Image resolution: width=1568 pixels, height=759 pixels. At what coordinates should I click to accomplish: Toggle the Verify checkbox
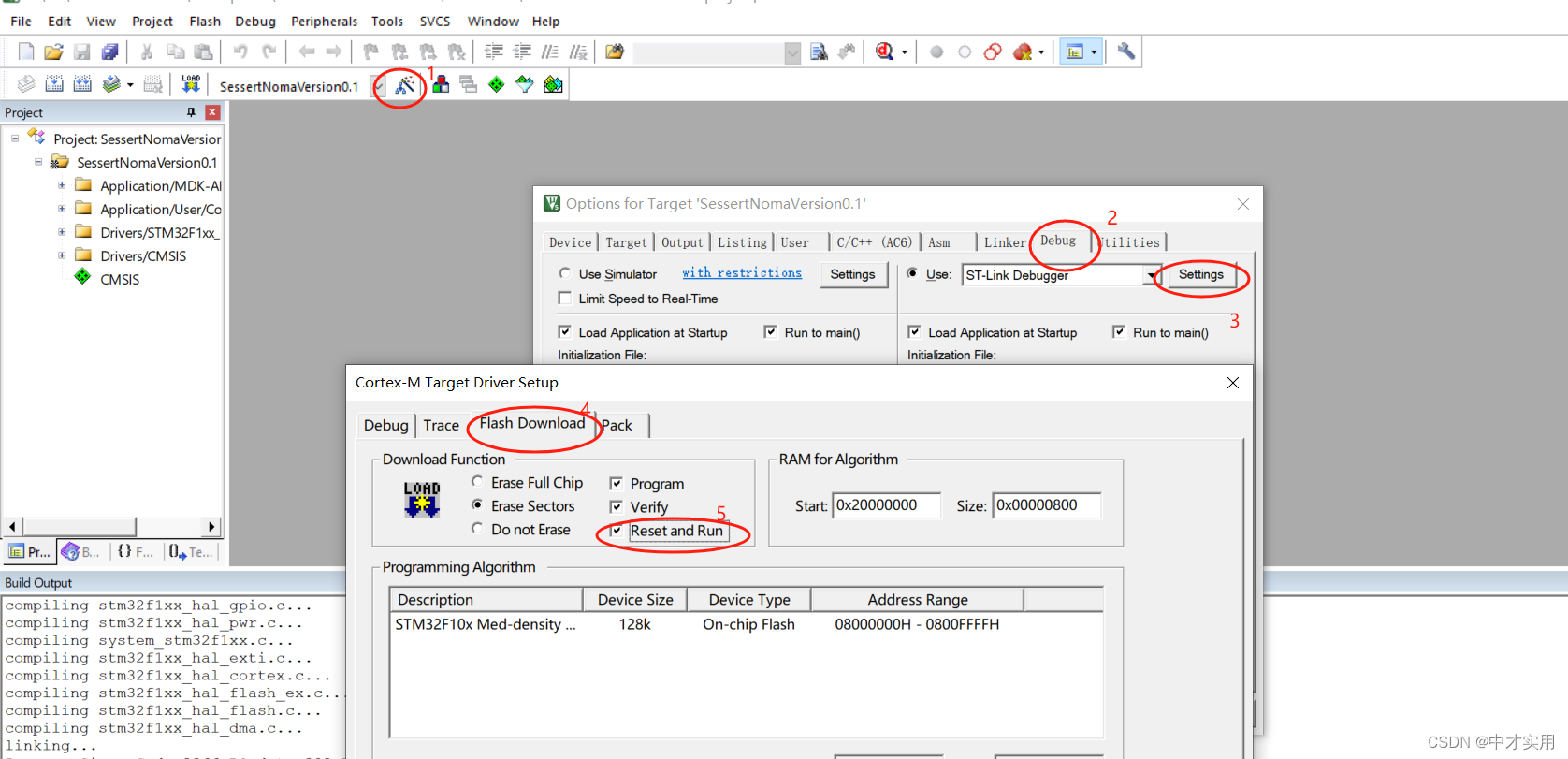617,506
